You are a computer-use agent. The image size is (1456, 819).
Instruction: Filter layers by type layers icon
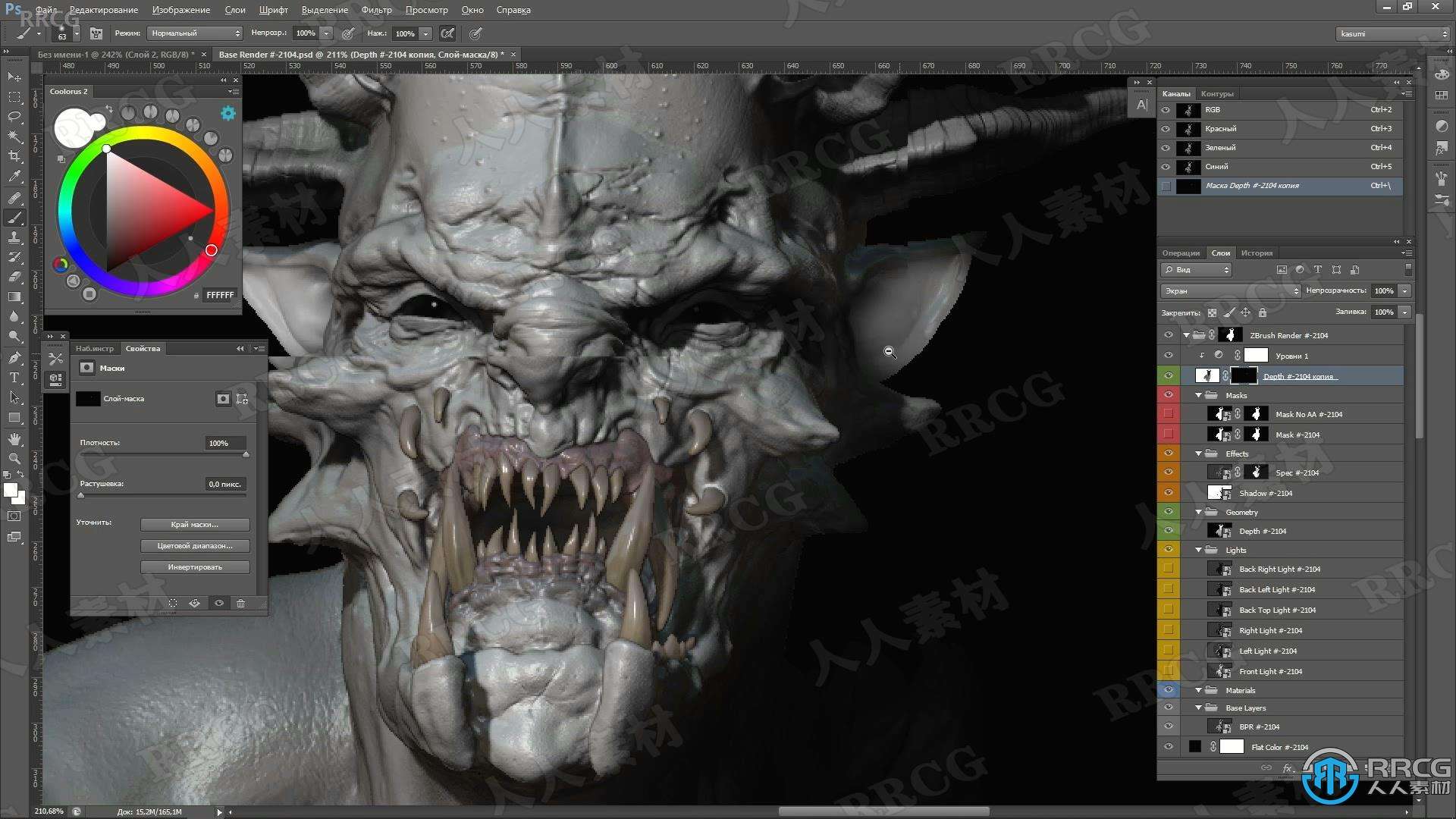click(x=1318, y=270)
